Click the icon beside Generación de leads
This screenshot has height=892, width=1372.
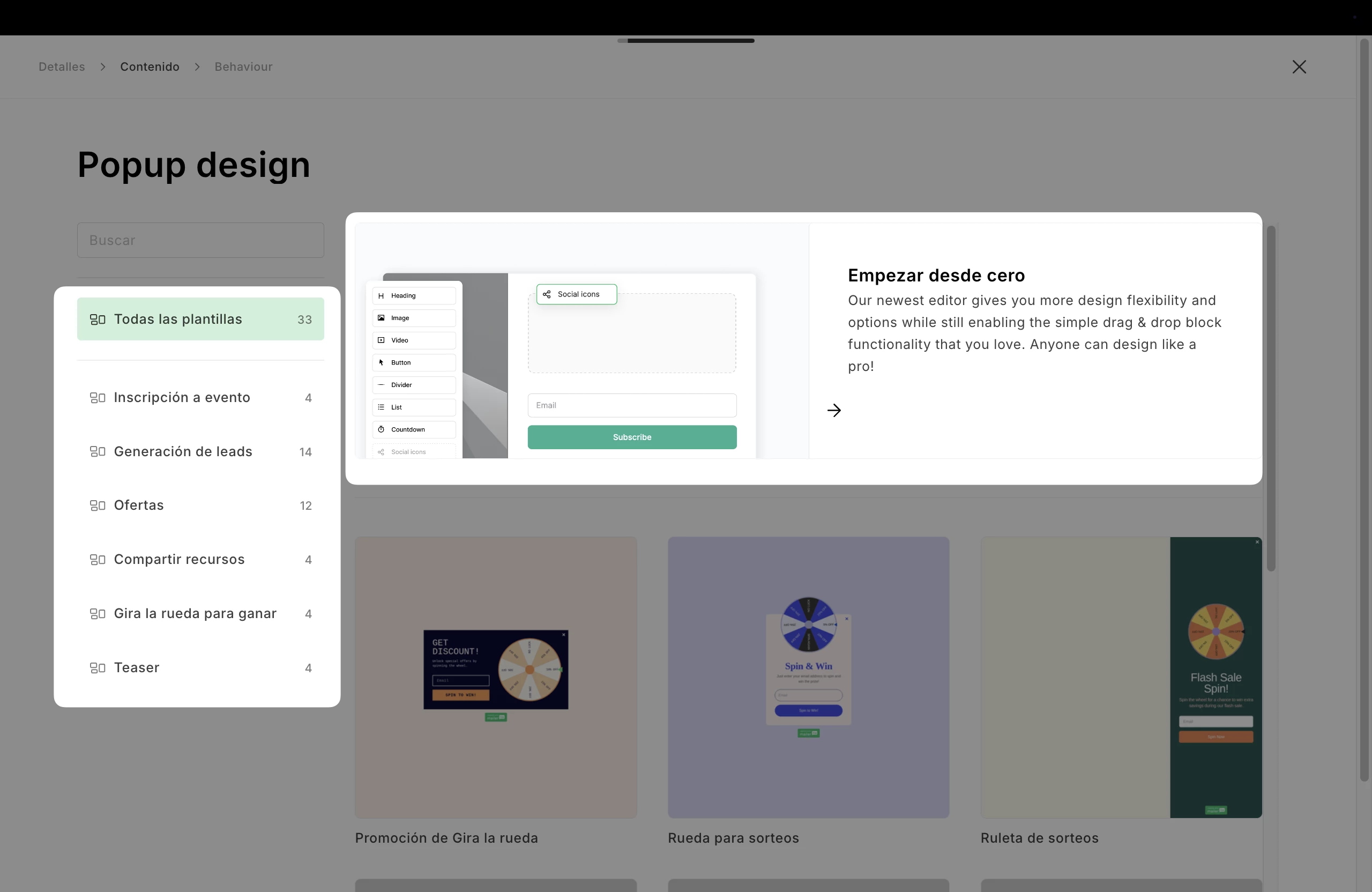tap(98, 451)
